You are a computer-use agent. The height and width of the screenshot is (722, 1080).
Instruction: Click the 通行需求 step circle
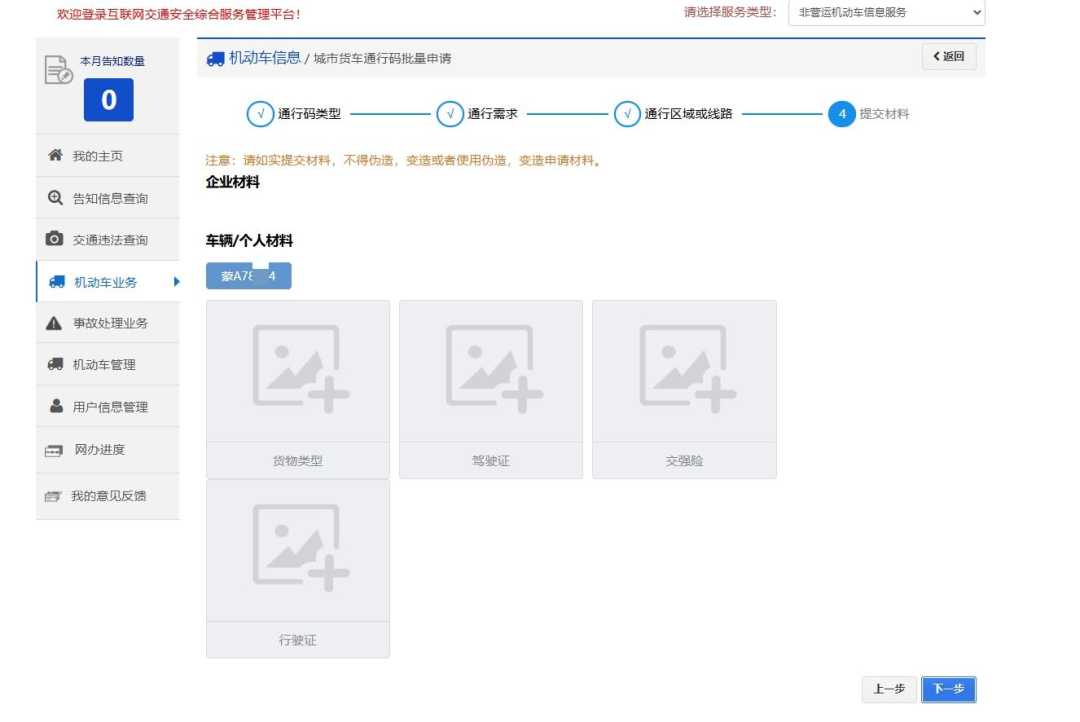(450, 114)
